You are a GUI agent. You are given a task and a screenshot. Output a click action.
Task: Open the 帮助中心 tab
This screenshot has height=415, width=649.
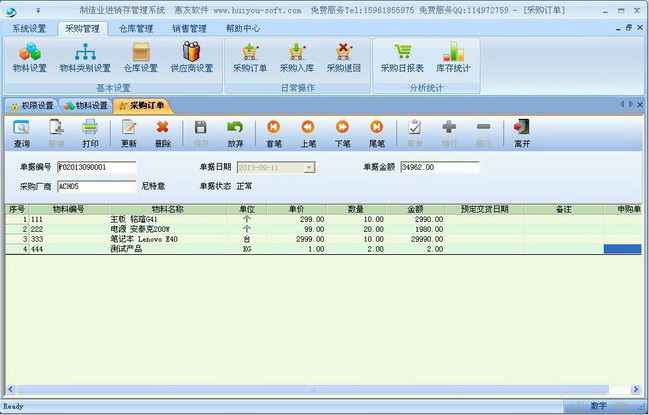243,29
